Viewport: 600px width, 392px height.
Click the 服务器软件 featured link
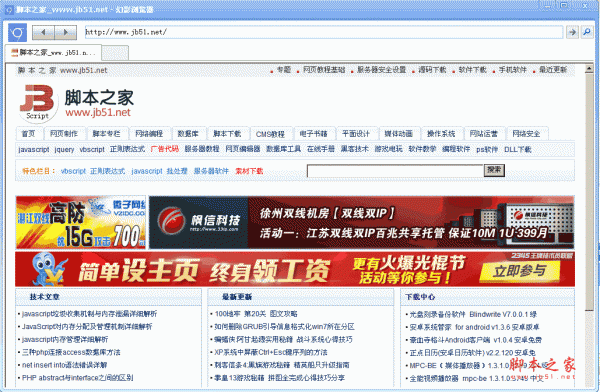pyautogui.click(x=211, y=171)
